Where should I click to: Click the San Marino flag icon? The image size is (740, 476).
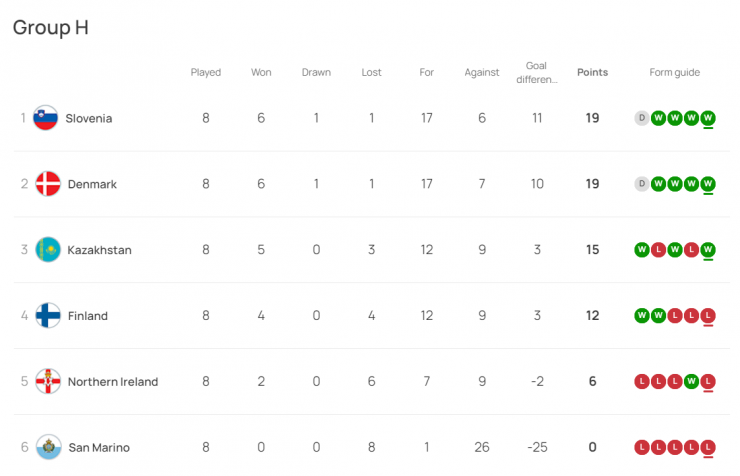click(x=48, y=447)
